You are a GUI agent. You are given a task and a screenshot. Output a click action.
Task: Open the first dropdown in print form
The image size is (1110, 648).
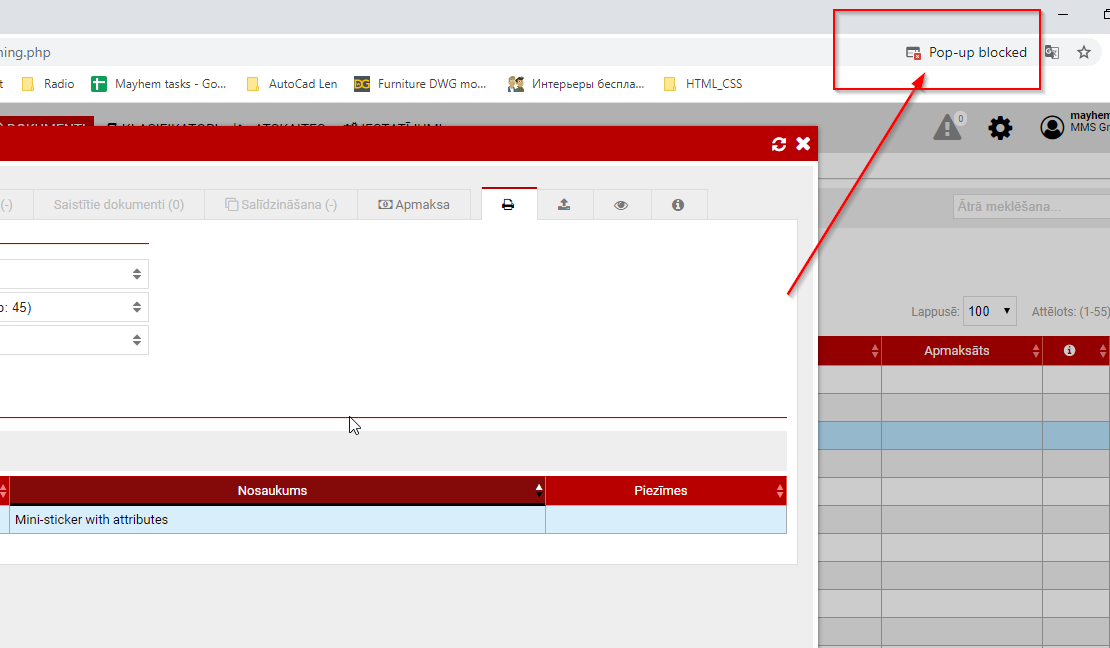click(74, 274)
